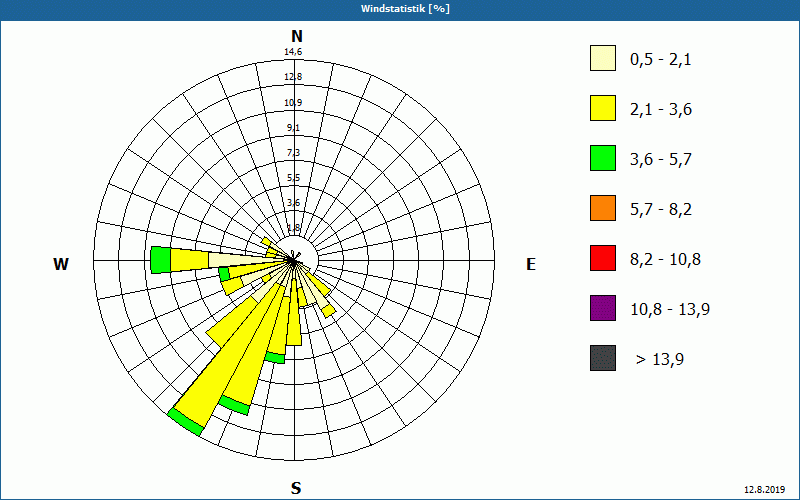Click the radial axis value 14,6
This screenshot has width=800, height=500.
click(293, 52)
